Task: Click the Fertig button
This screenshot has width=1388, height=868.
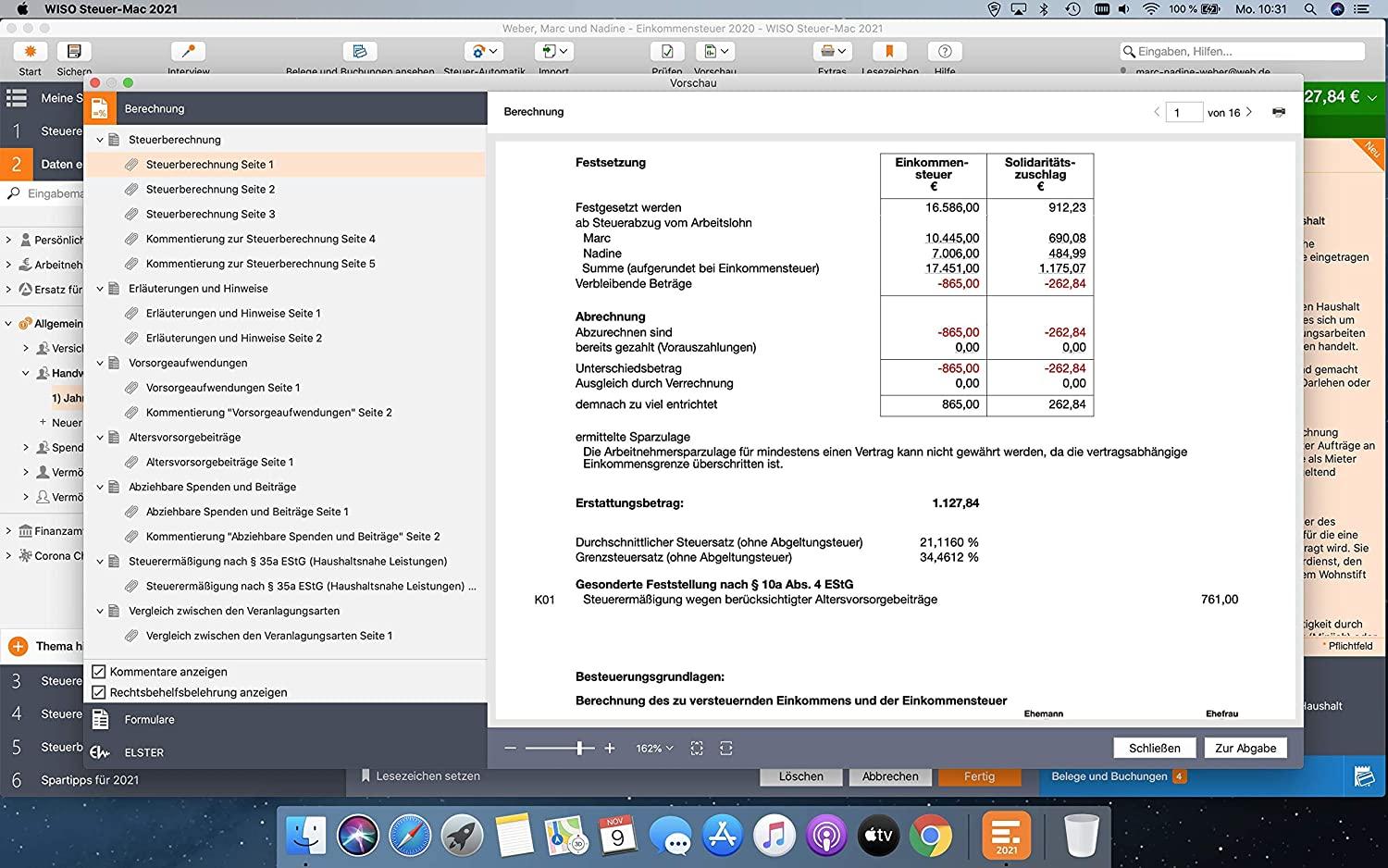Action: [x=979, y=776]
